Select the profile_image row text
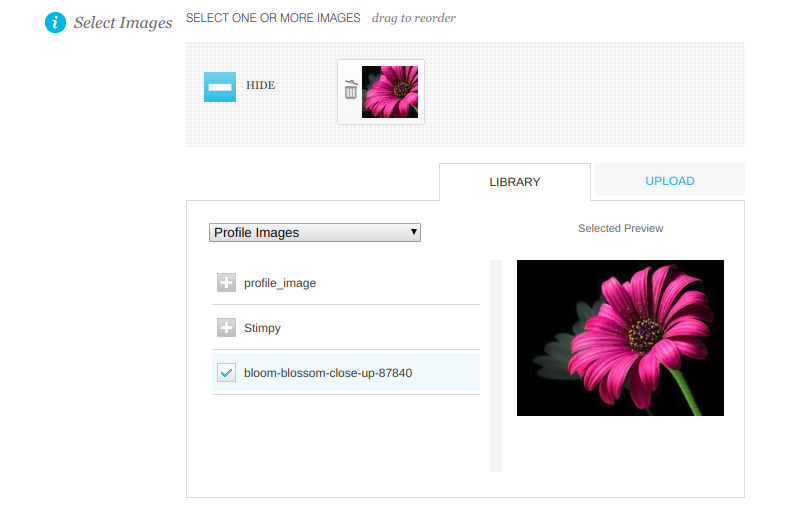Screen dimensions: 785x510 (x=280, y=283)
